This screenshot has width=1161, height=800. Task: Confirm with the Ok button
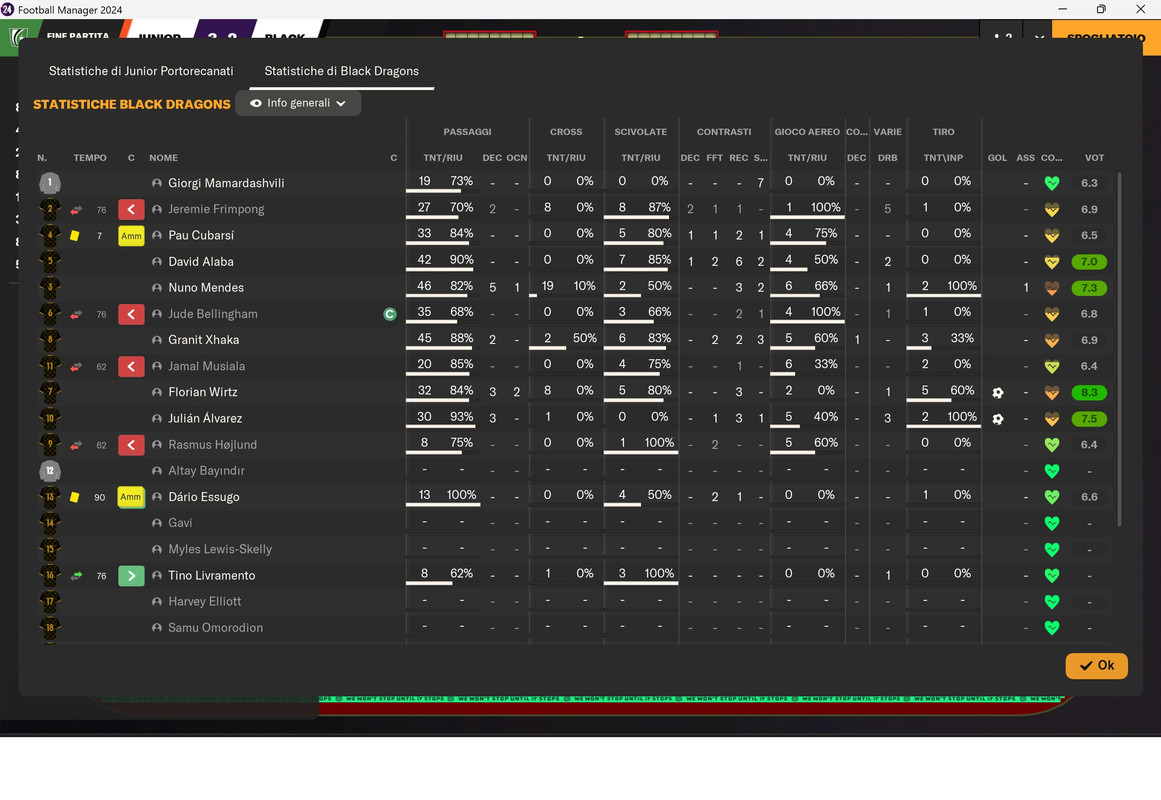click(x=1096, y=665)
